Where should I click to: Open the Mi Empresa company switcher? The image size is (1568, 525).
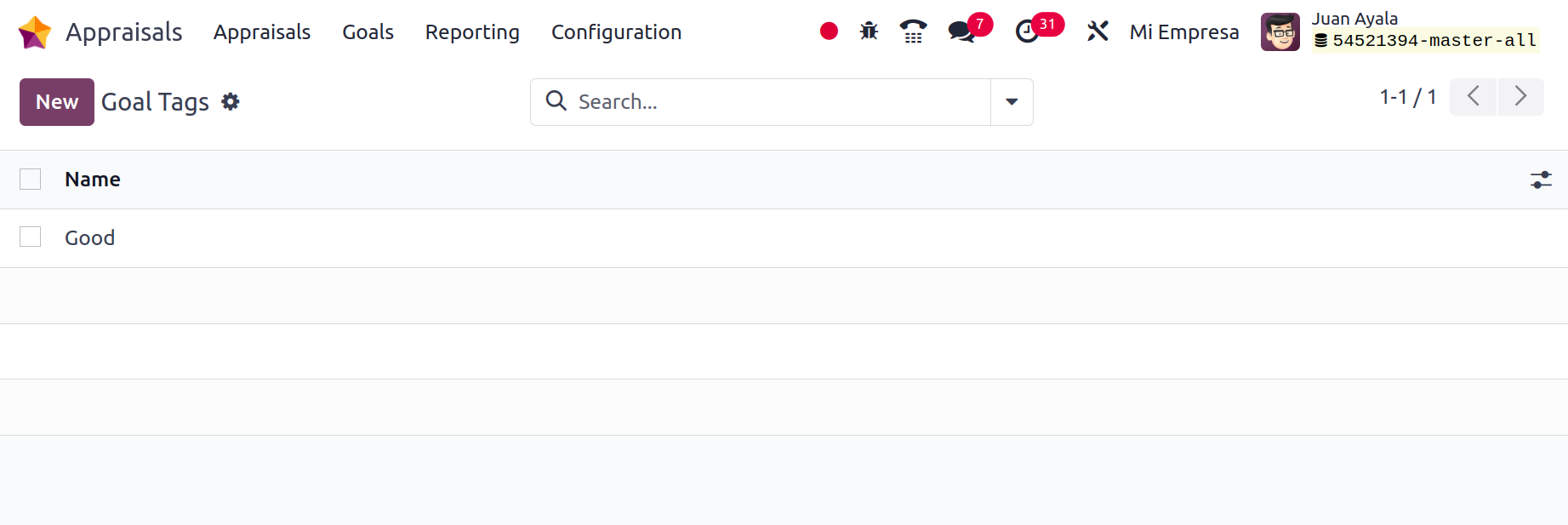tap(1184, 32)
